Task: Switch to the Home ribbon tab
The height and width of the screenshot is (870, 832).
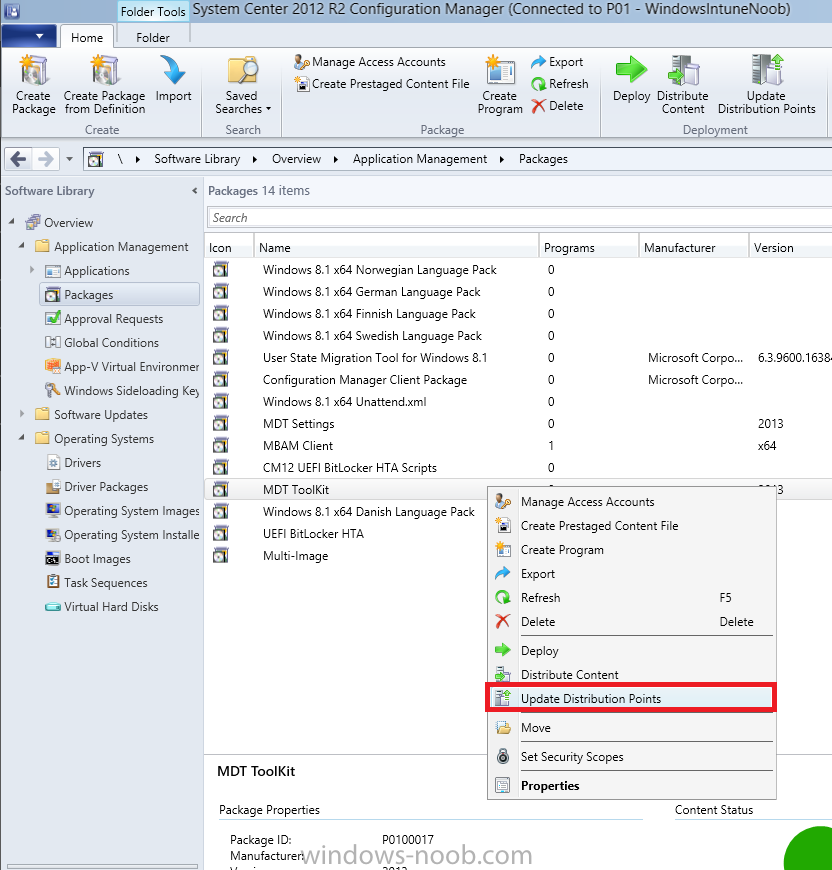Action: tap(87, 37)
